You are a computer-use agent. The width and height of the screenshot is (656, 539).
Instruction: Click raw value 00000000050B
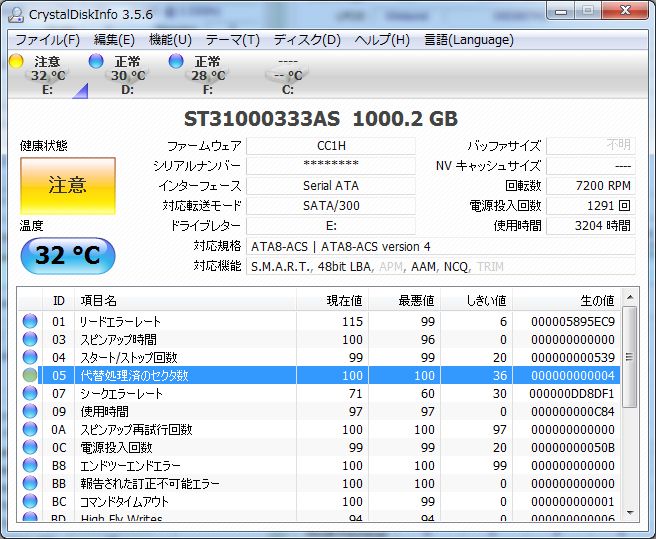tap(573, 447)
